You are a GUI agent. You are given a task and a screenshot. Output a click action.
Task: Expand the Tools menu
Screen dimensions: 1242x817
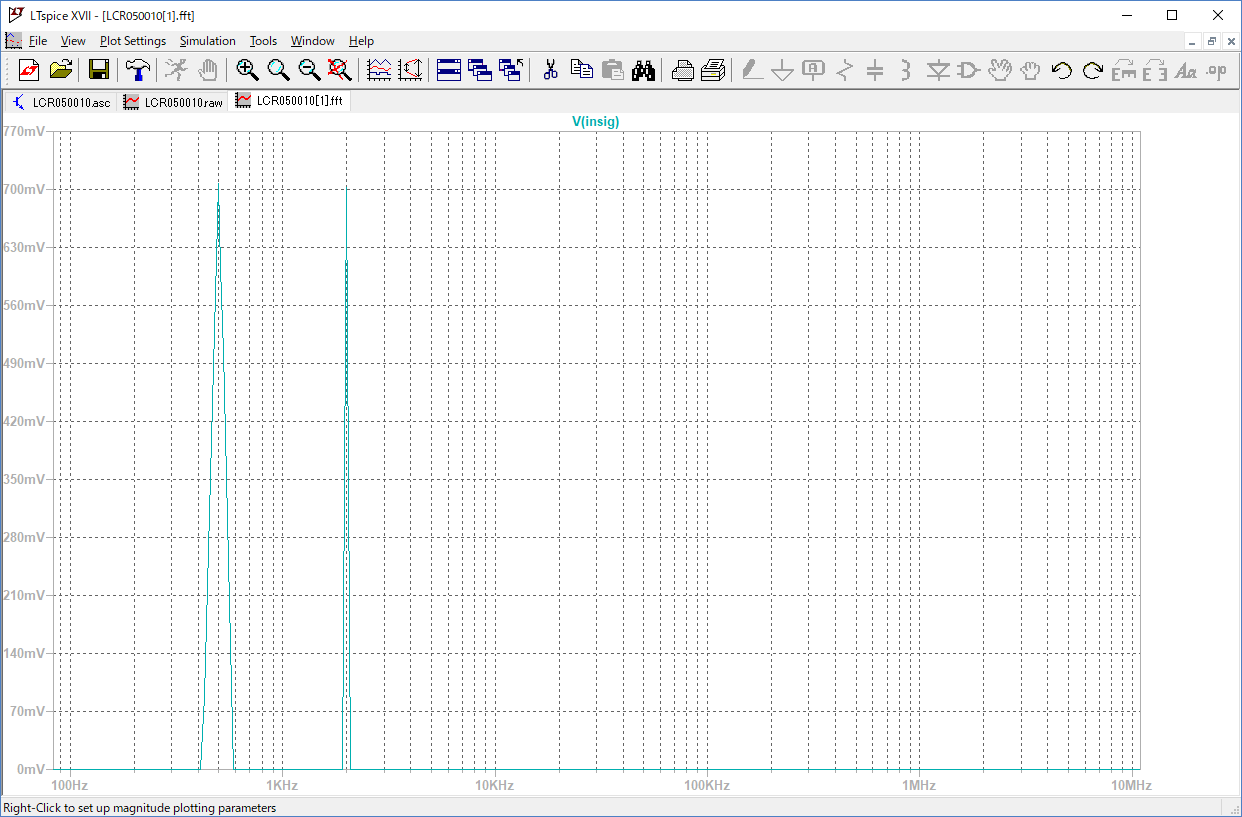click(263, 41)
